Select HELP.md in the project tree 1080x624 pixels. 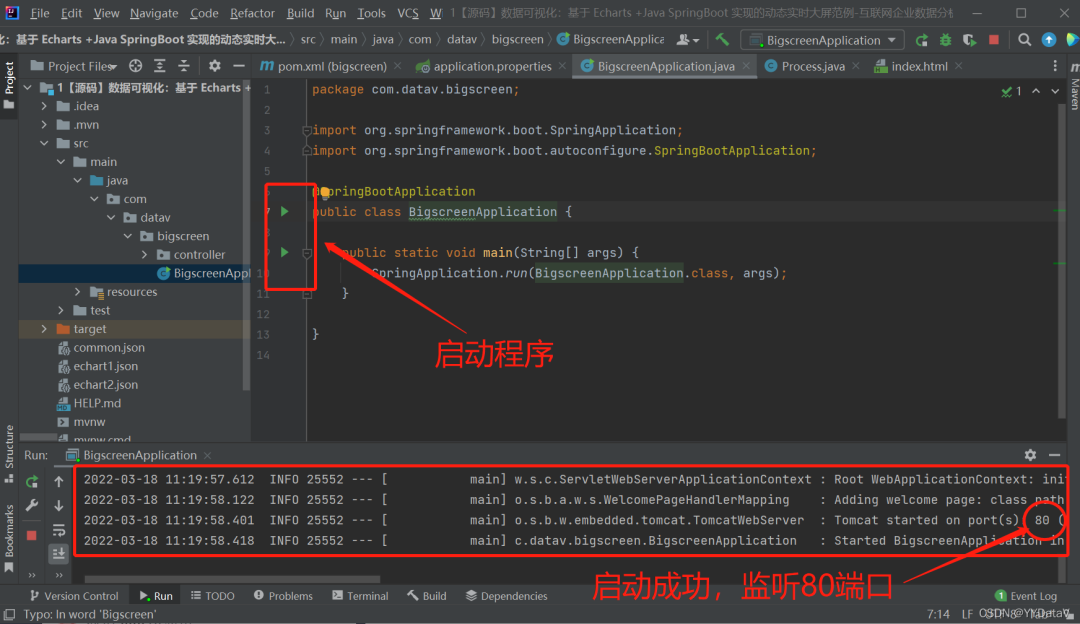96,403
